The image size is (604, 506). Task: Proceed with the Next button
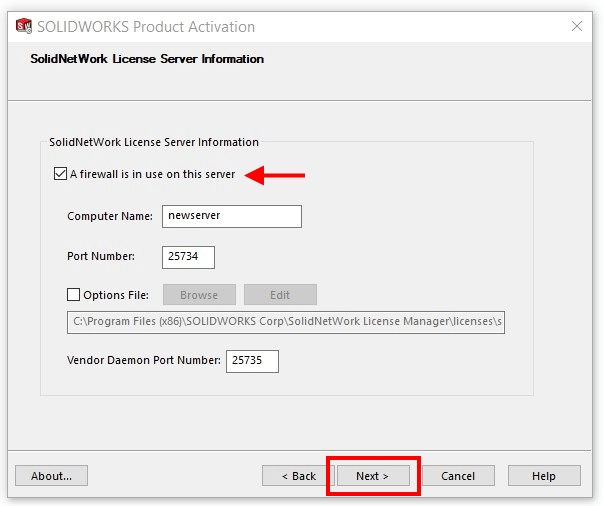pos(373,476)
